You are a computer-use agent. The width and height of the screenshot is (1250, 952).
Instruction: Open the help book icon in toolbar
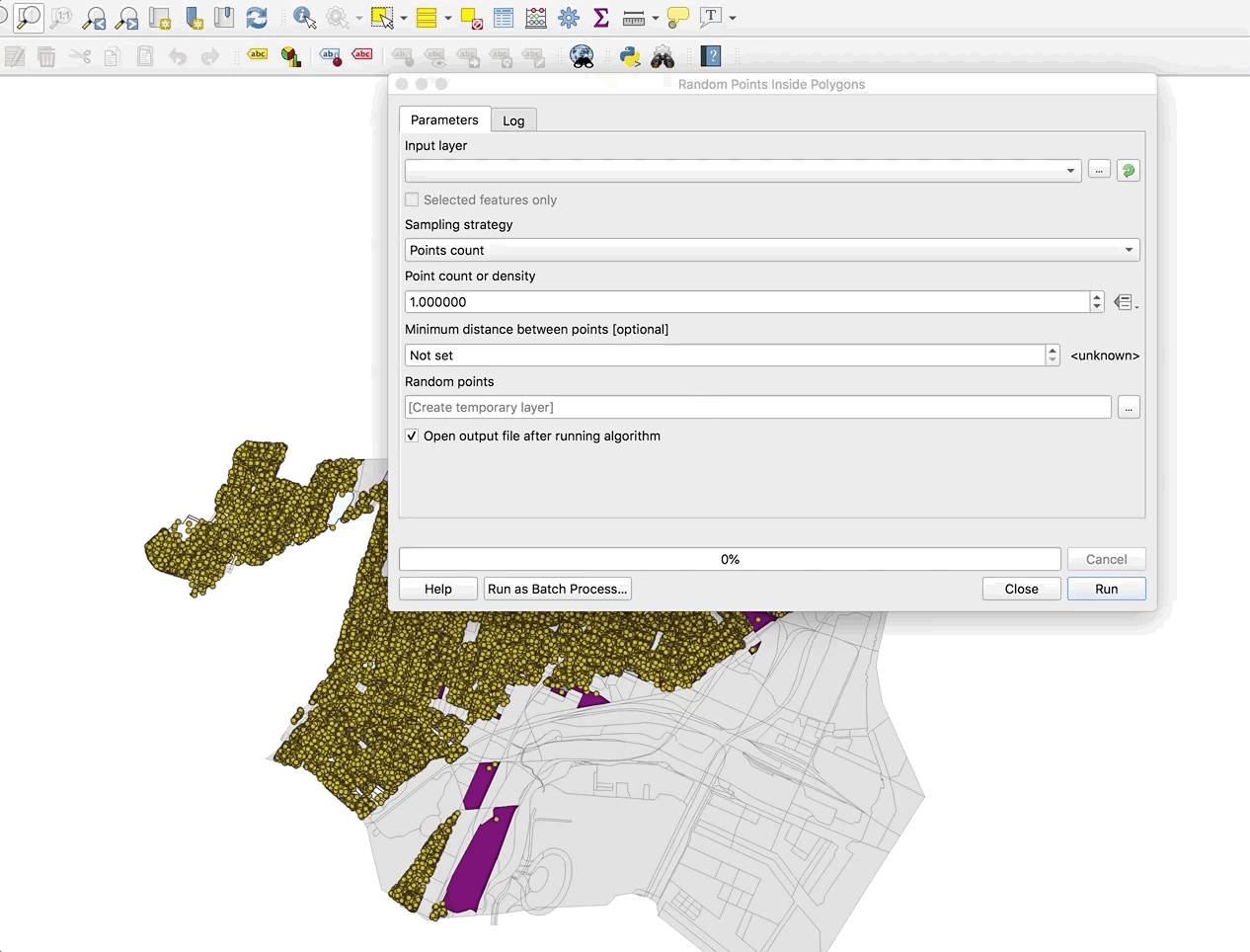711,56
